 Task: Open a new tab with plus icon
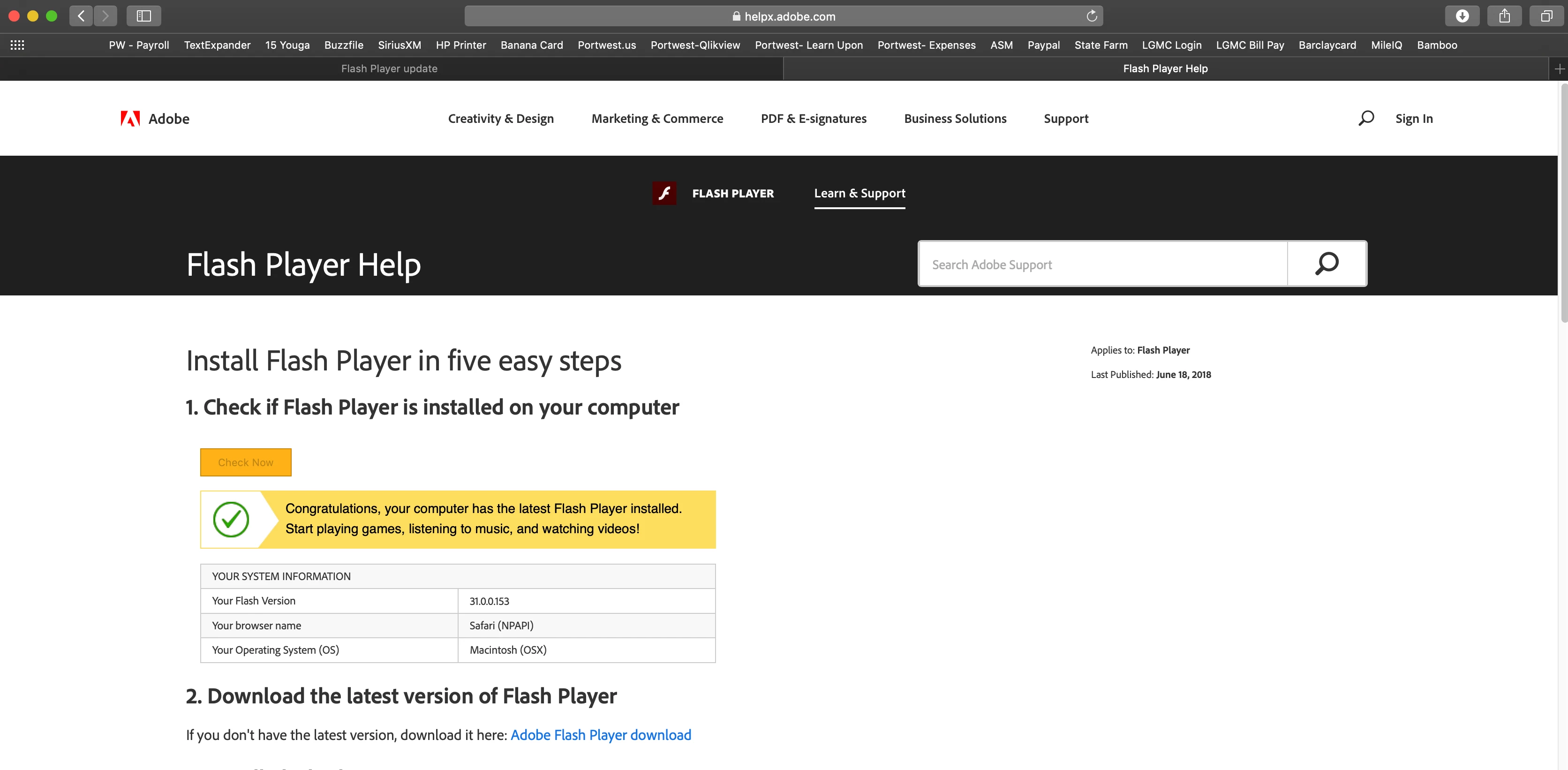[x=1559, y=69]
